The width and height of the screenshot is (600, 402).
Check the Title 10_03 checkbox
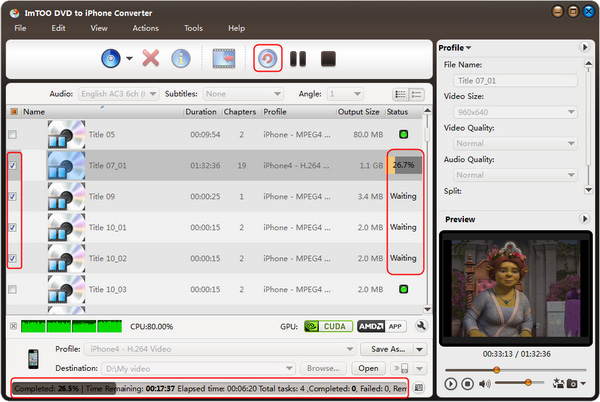[x=13, y=289]
